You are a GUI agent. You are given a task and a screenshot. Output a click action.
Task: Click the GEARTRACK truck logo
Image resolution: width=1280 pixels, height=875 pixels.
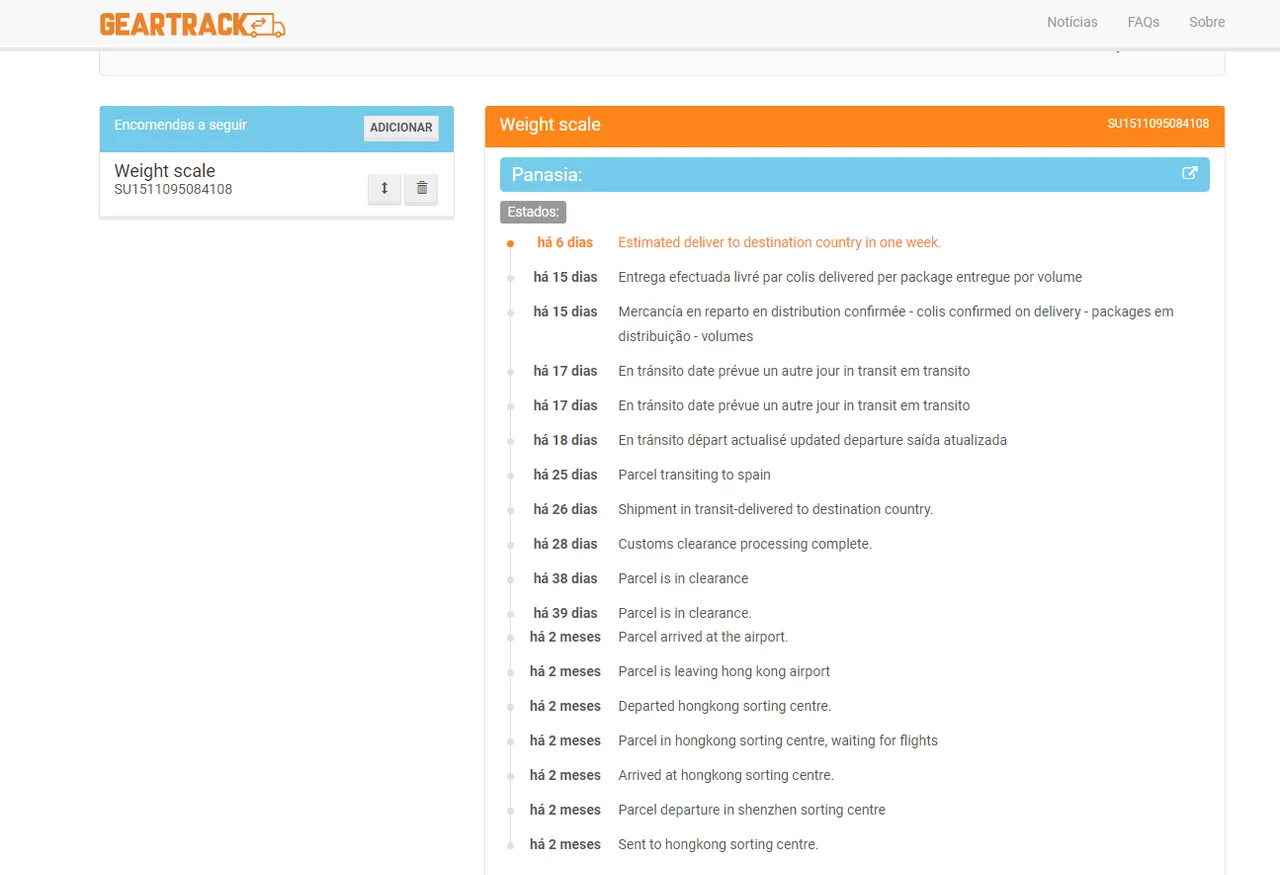(x=193, y=24)
